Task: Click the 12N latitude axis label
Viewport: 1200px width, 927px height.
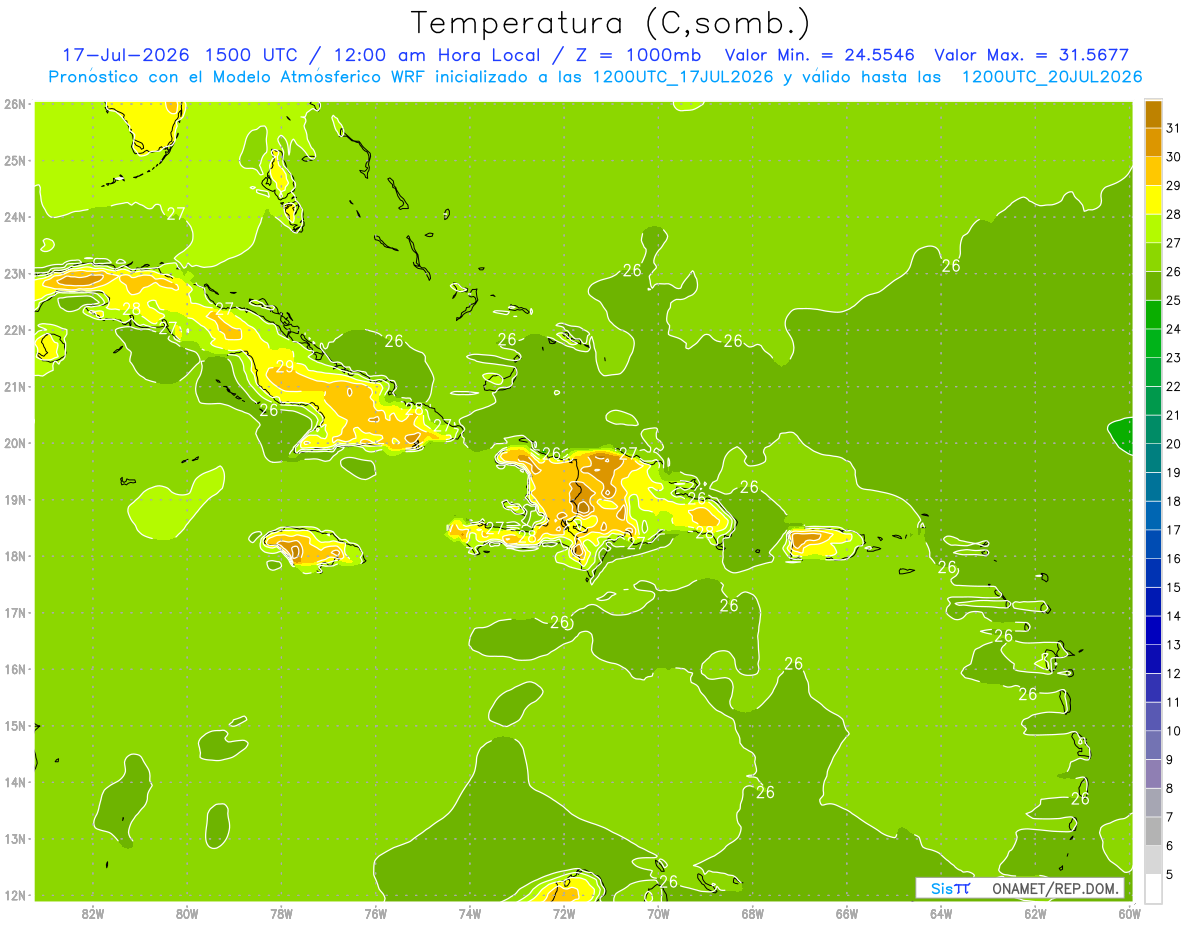Action: [16, 895]
